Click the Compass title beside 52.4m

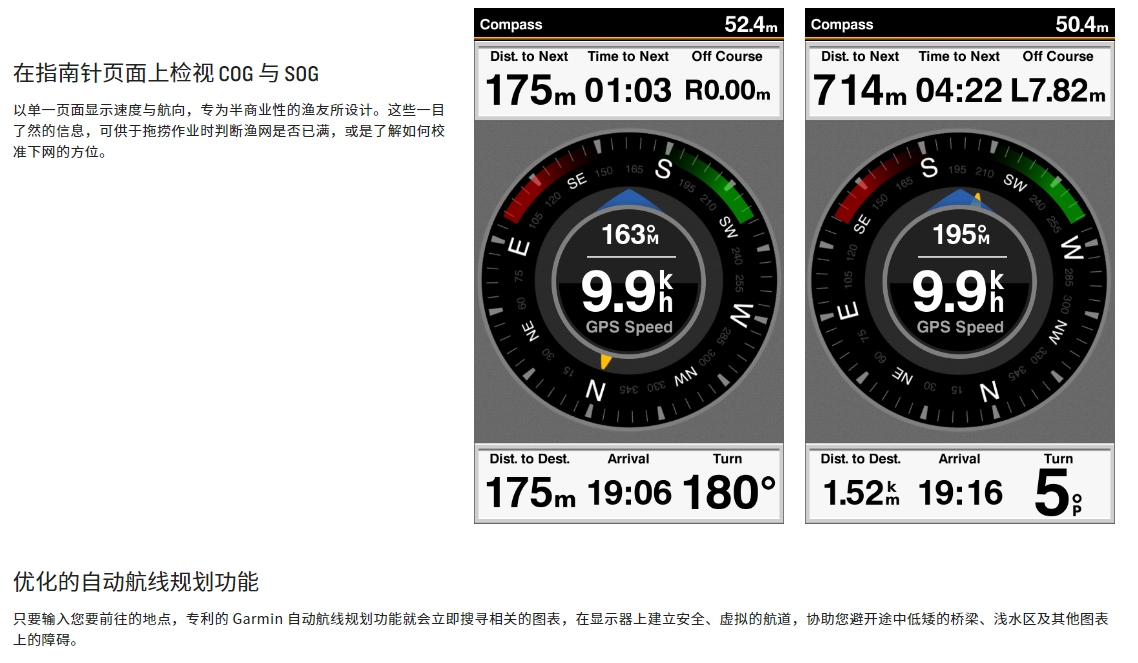point(511,24)
